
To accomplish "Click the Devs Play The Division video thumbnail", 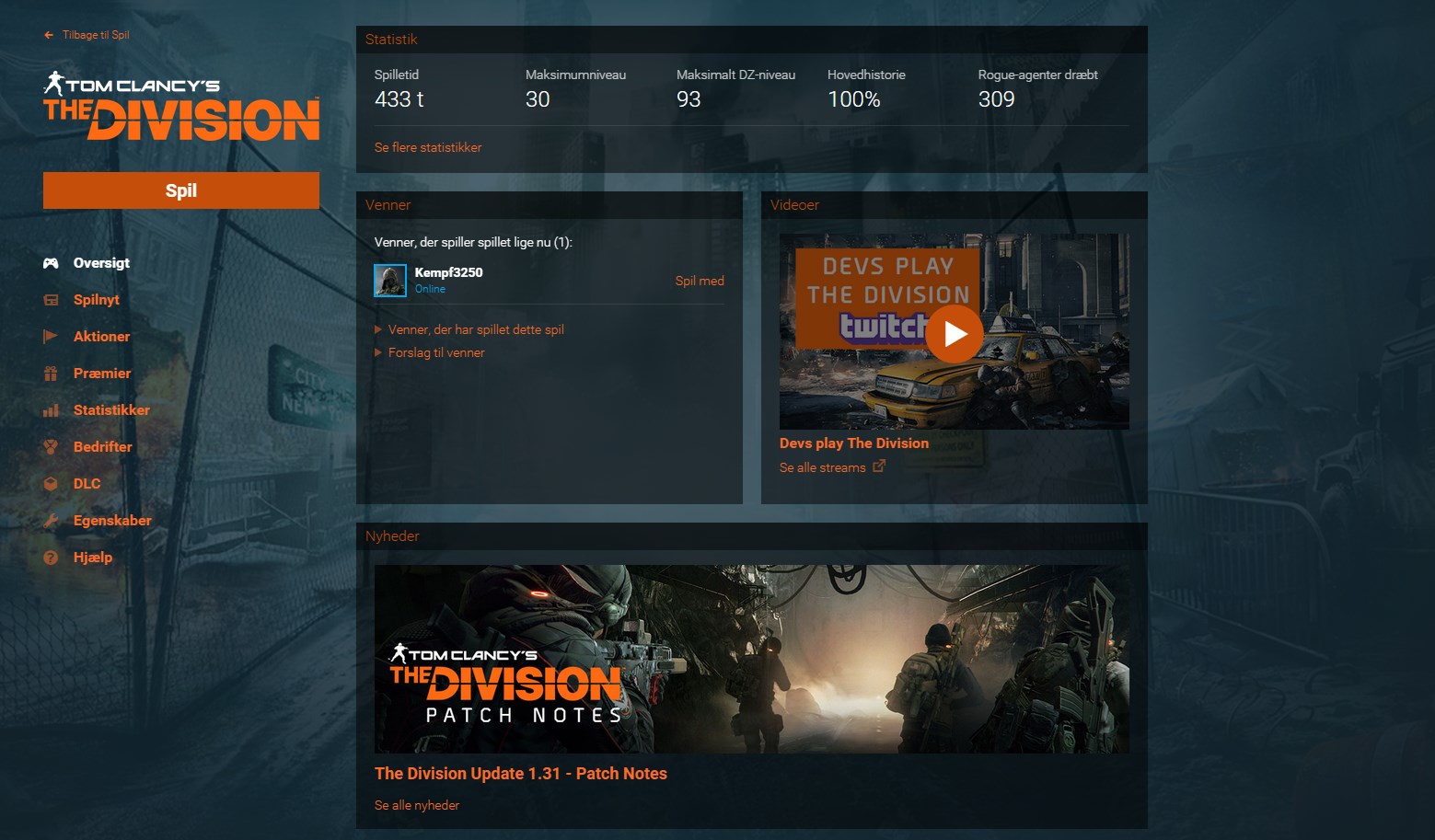I will click(955, 331).
